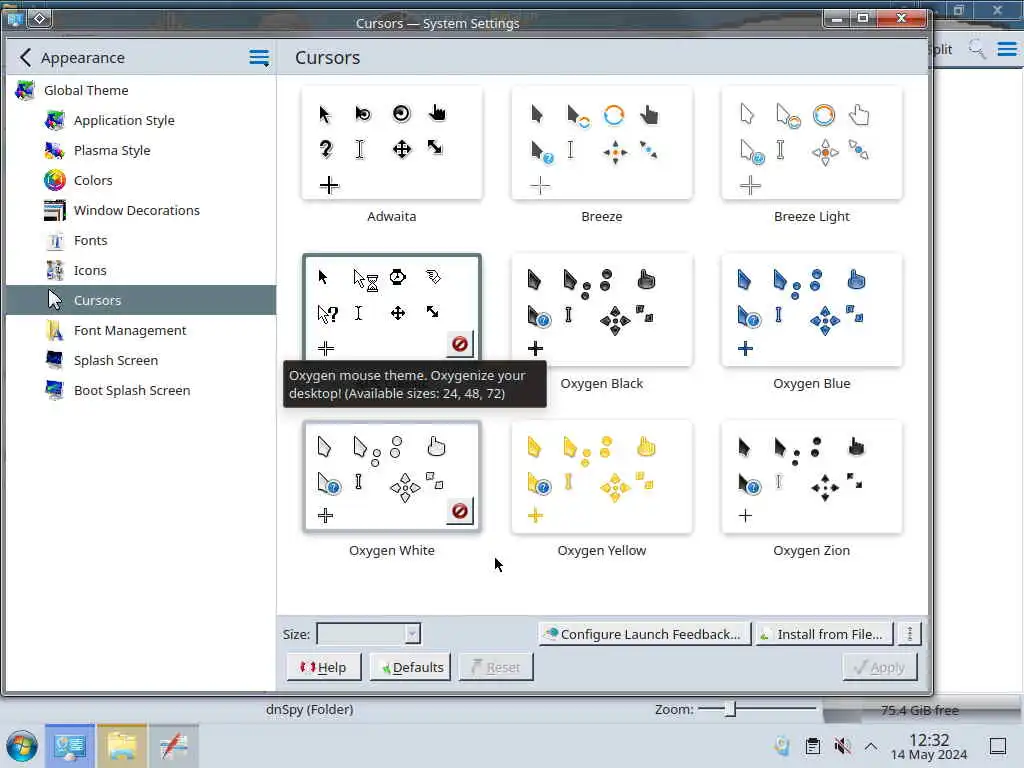Click the Boot Splash Screen icon
This screenshot has height=768, width=1024.
pyautogui.click(x=55, y=391)
